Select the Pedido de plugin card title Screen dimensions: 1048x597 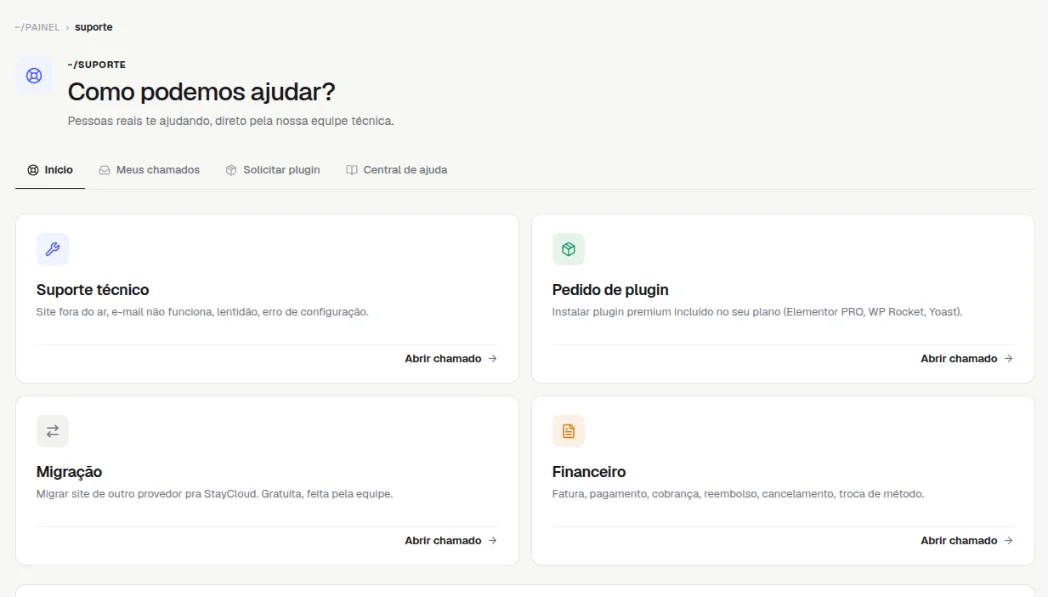610,289
